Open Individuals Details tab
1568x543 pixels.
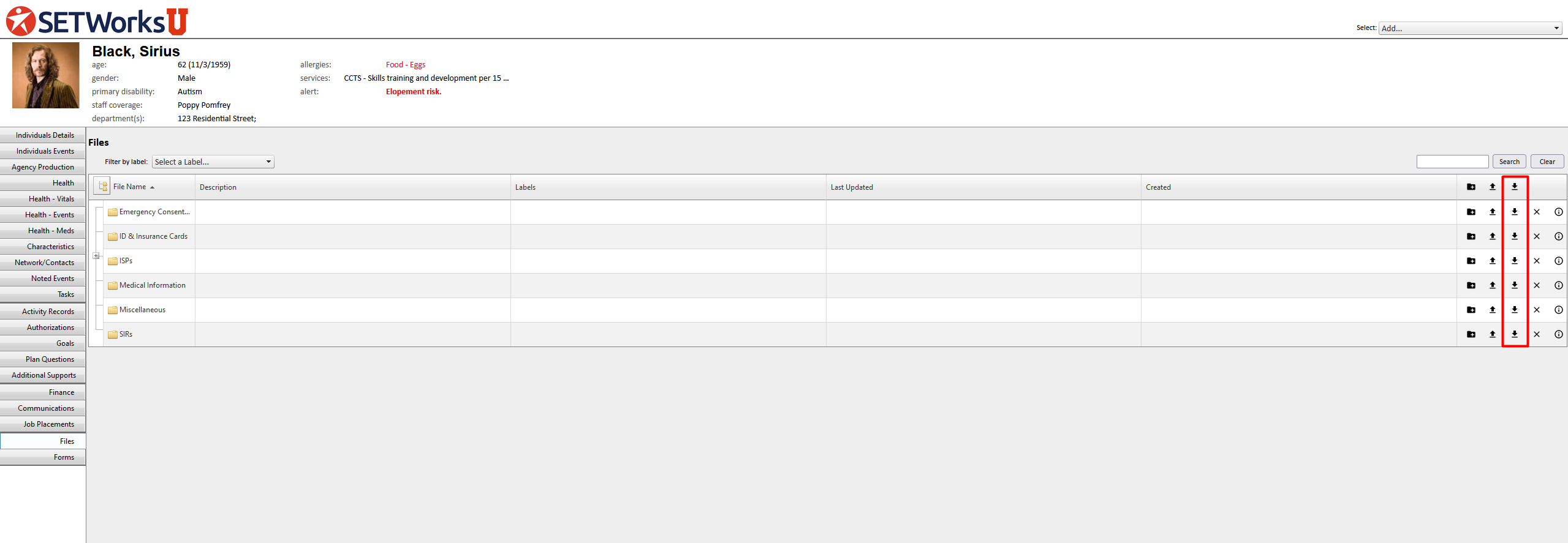pyautogui.click(x=43, y=135)
